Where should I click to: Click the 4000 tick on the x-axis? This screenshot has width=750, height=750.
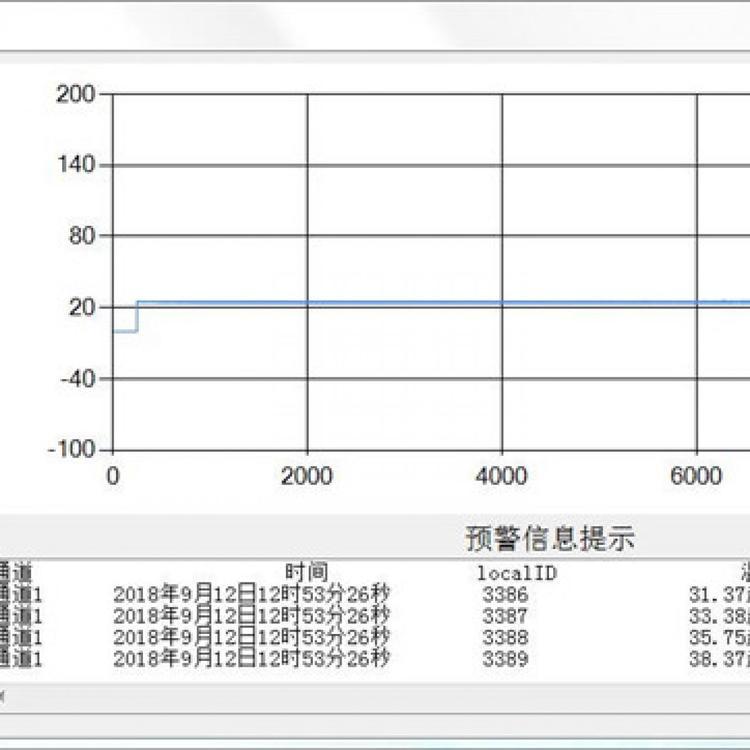click(502, 476)
